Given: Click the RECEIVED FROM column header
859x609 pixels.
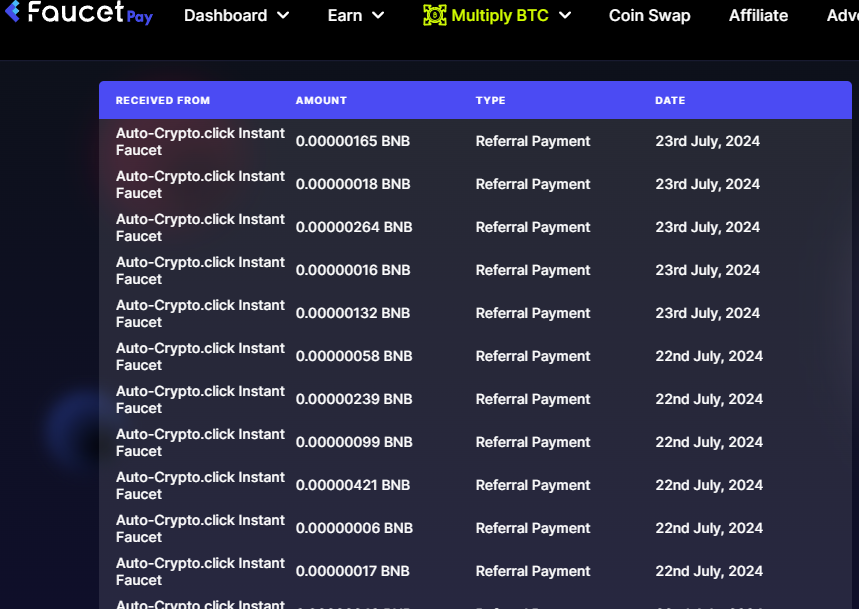Looking at the screenshot, I should (163, 100).
